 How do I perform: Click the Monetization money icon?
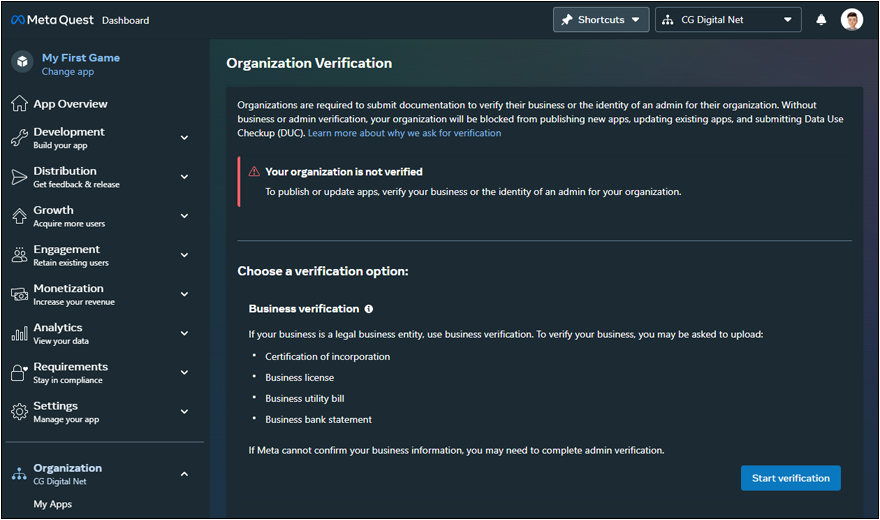pyautogui.click(x=19, y=294)
